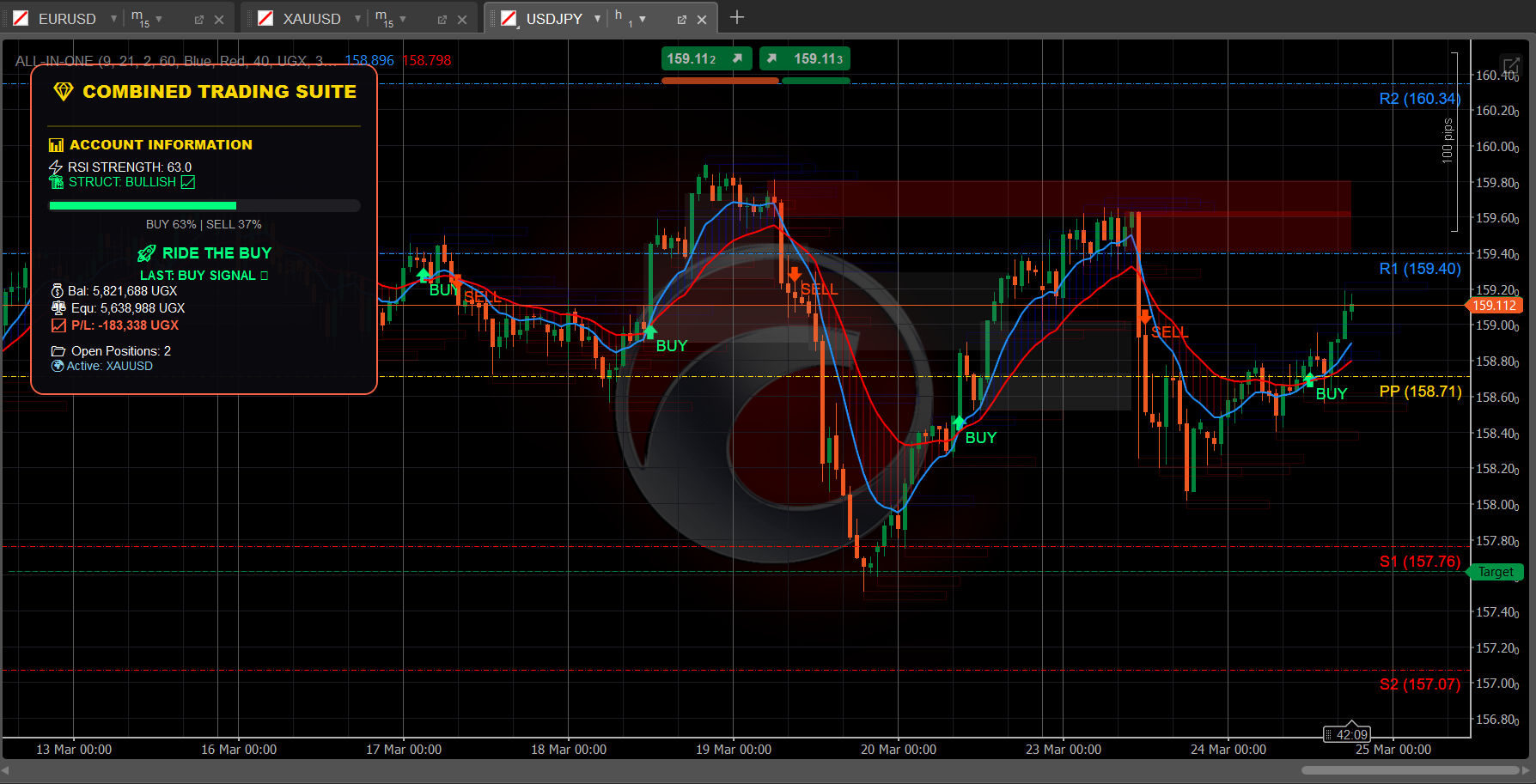The width and height of the screenshot is (1536, 784).
Task: Click the expand chart icon above price axis
Action: click(1509, 65)
